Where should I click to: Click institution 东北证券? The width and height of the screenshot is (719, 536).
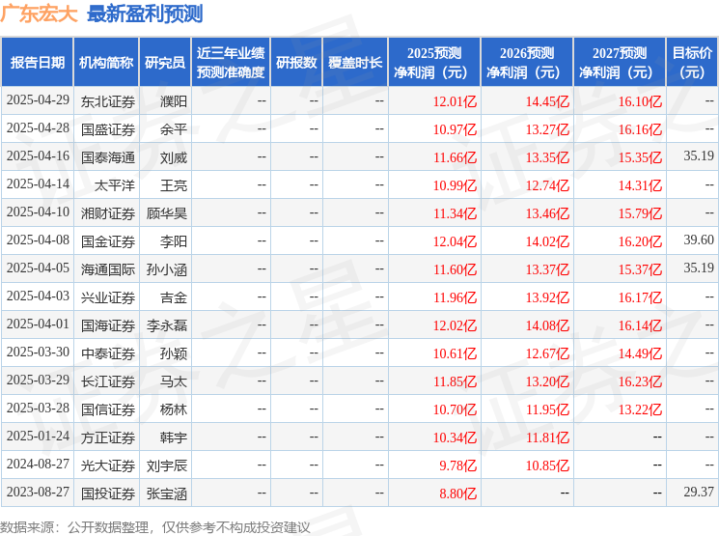click(x=108, y=101)
